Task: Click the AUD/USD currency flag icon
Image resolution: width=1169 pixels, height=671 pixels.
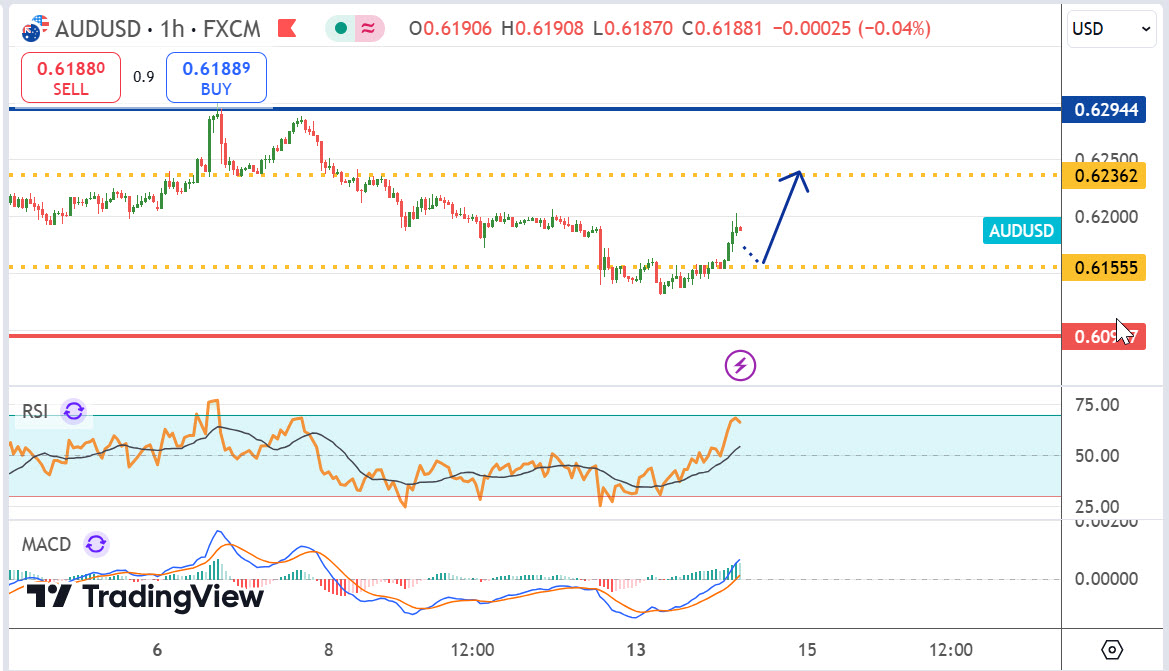Action: (35, 28)
